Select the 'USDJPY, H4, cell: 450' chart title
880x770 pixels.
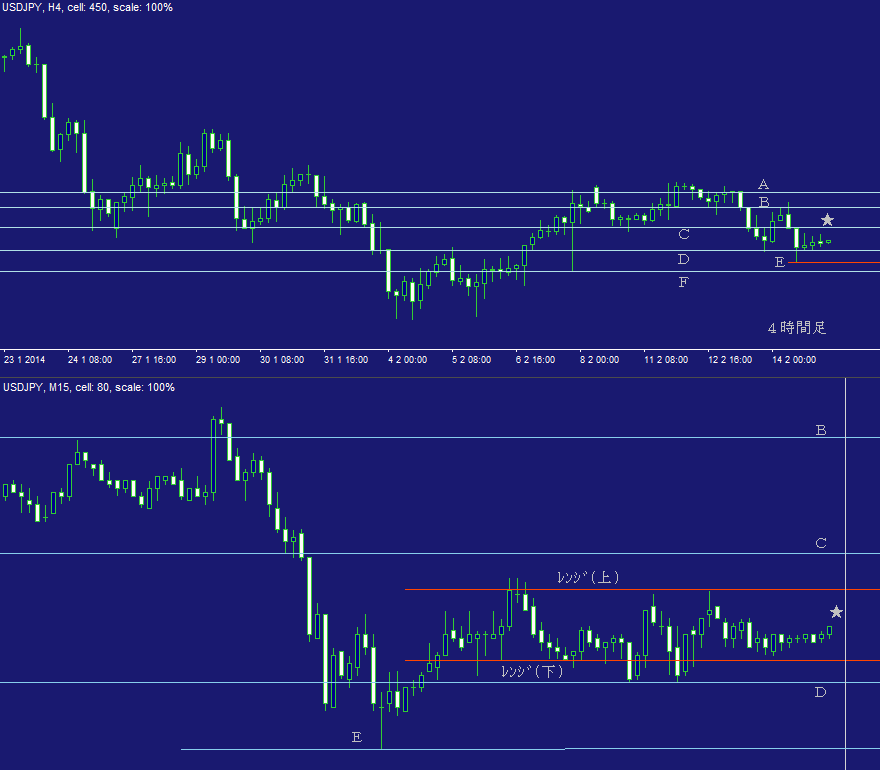(87, 7)
